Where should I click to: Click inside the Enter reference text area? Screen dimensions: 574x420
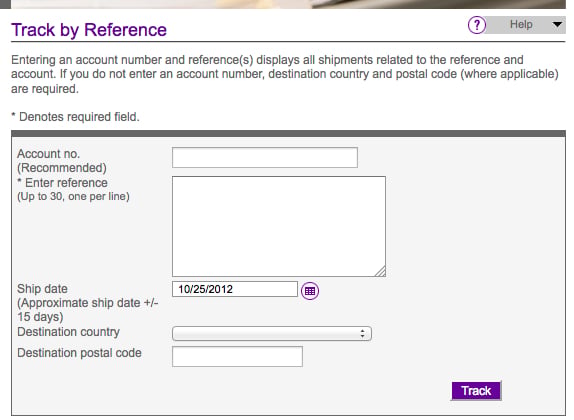tap(279, 226)
